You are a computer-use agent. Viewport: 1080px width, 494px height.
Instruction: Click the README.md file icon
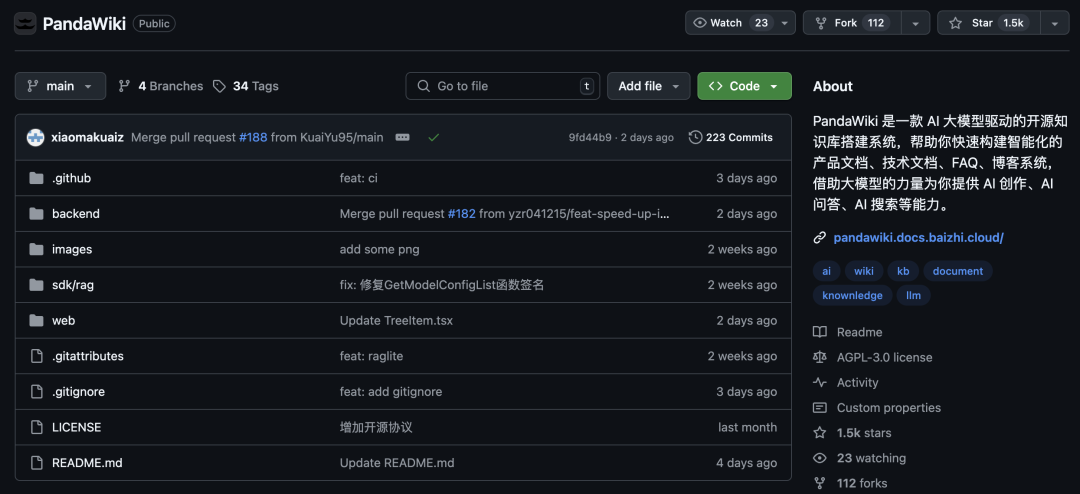(x=37, y=463)
